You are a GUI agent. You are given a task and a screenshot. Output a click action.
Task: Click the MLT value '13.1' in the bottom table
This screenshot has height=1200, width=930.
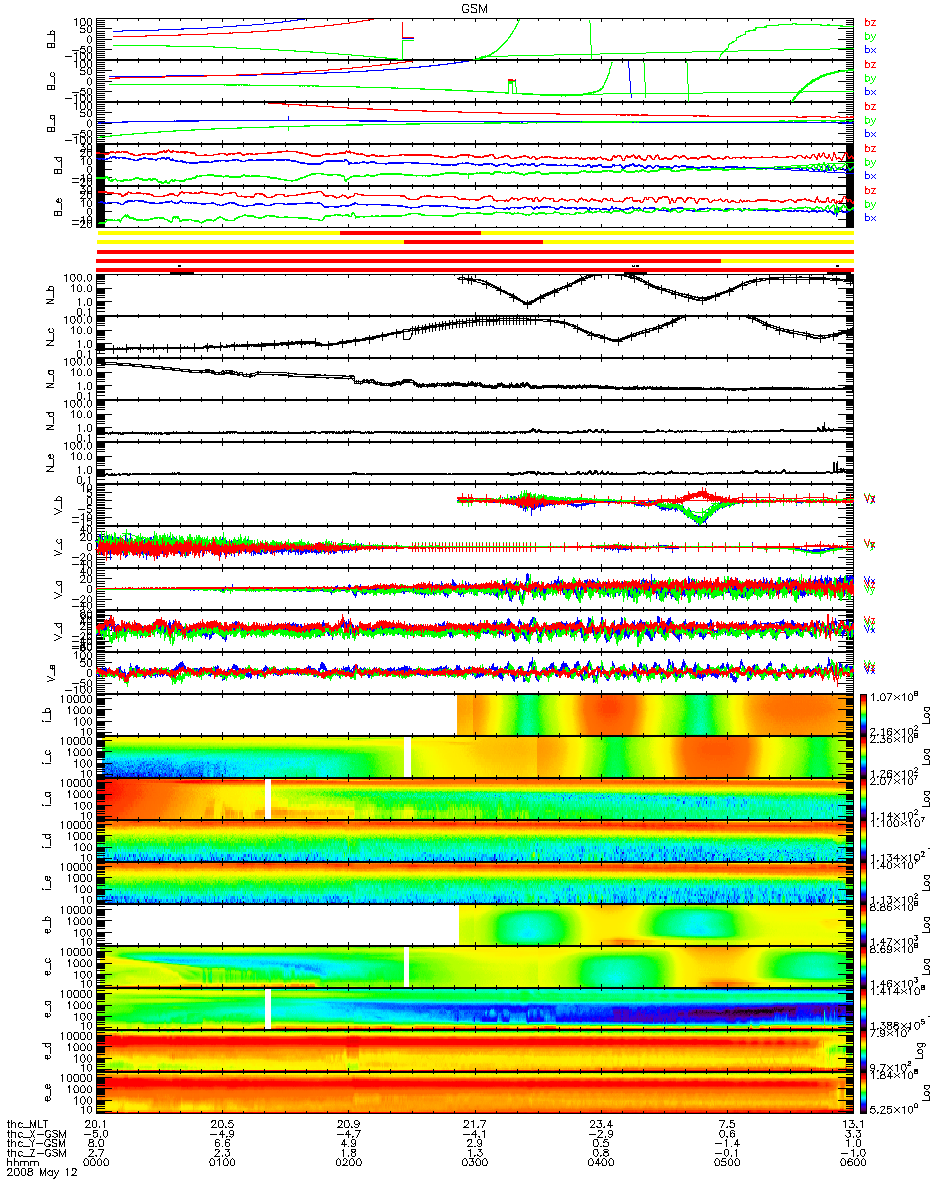click(852, 1123)
